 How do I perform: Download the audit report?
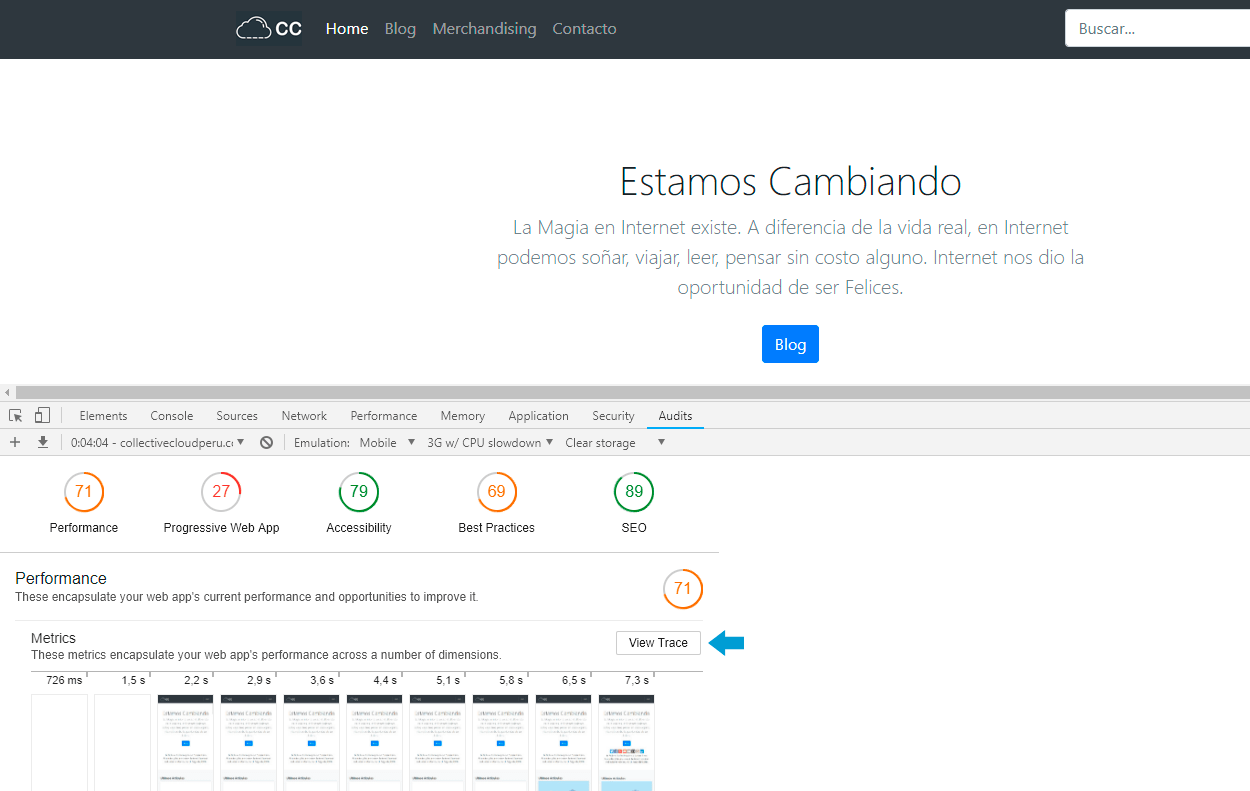[43, 442]
